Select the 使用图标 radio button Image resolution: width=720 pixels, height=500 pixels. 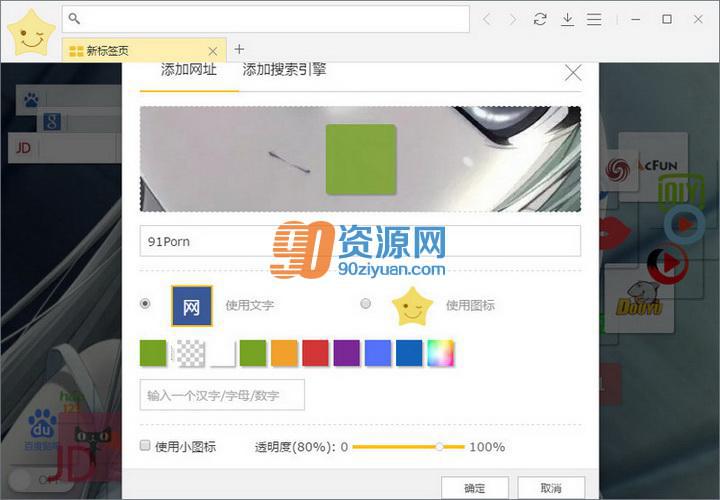366,303
